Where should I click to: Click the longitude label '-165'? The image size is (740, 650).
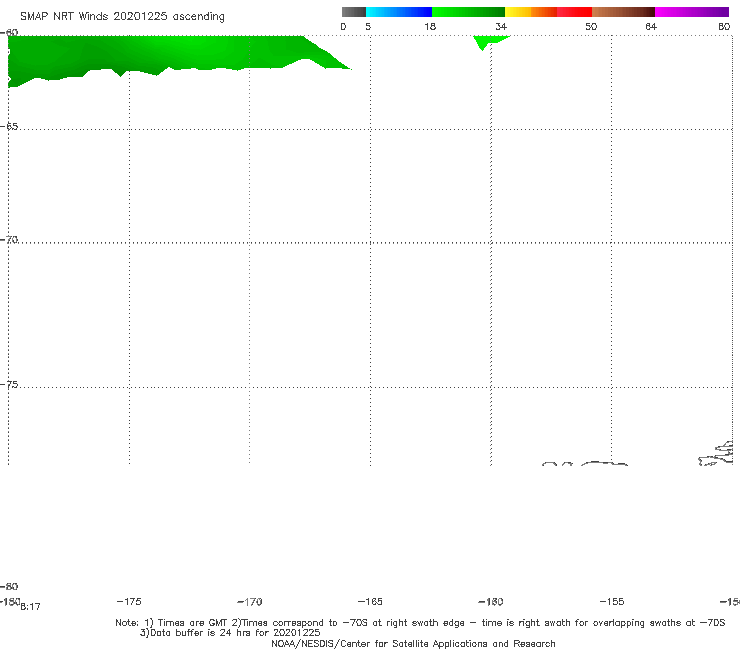click(x=370, y=602)
